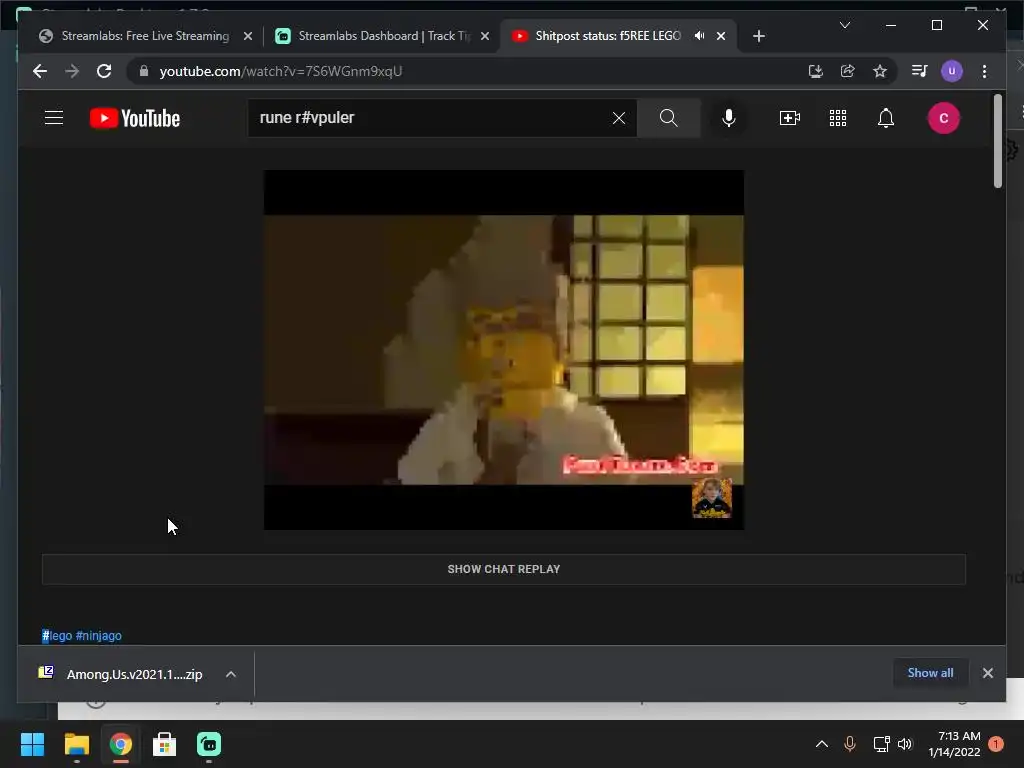Click Show all downloads

930,673
